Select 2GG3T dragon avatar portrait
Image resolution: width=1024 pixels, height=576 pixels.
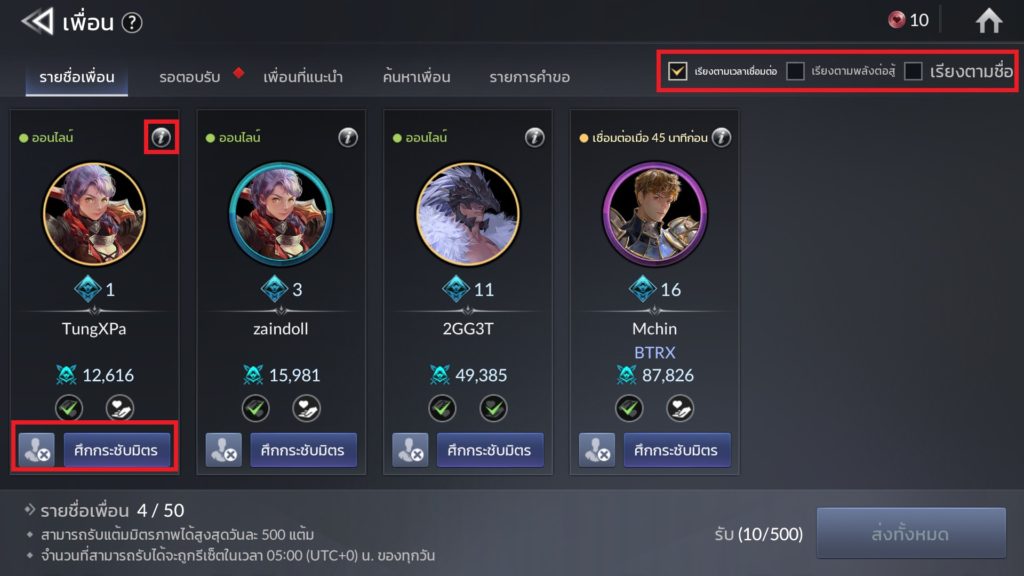pyautogui.click(x=468, y=214)
